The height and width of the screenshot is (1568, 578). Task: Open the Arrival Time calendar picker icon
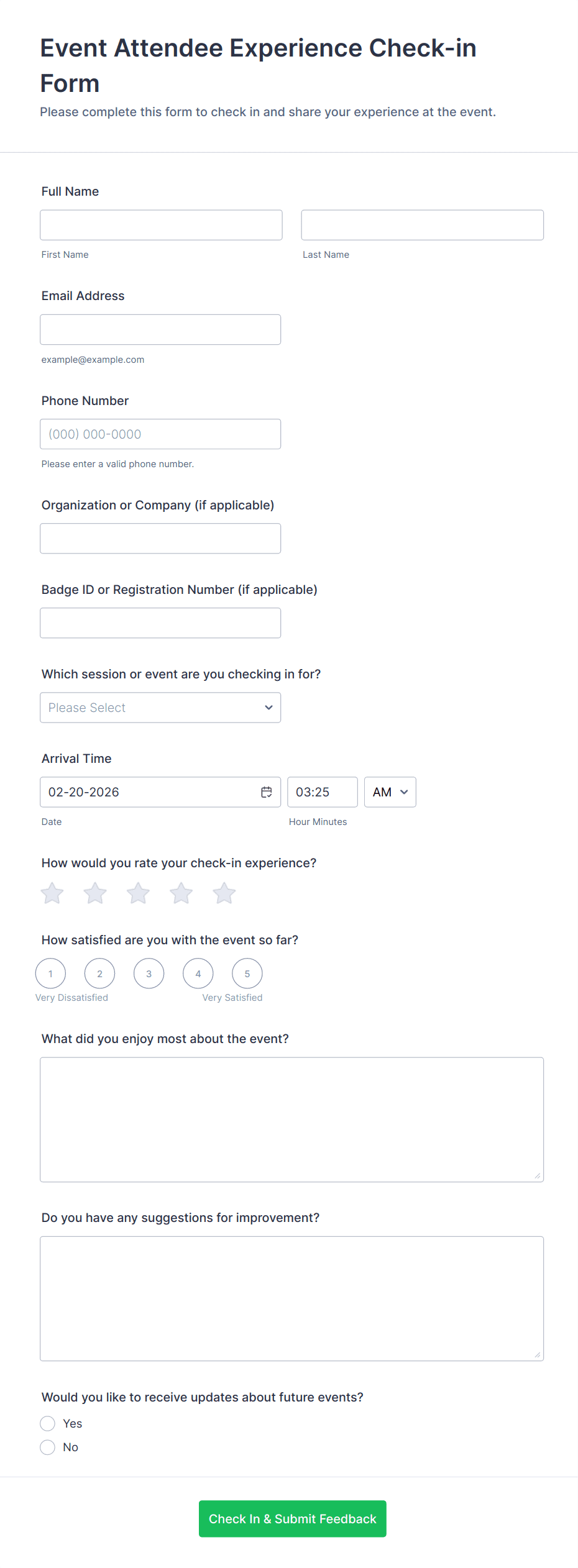(x=266, y=792)
